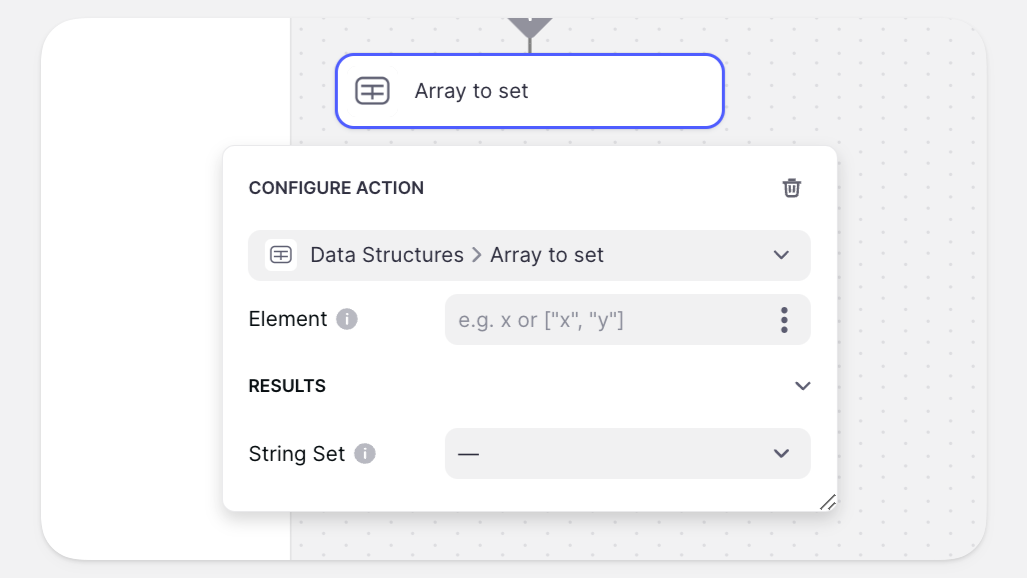
Task: Show info for the String Set result
Action: tap(365, 454)
